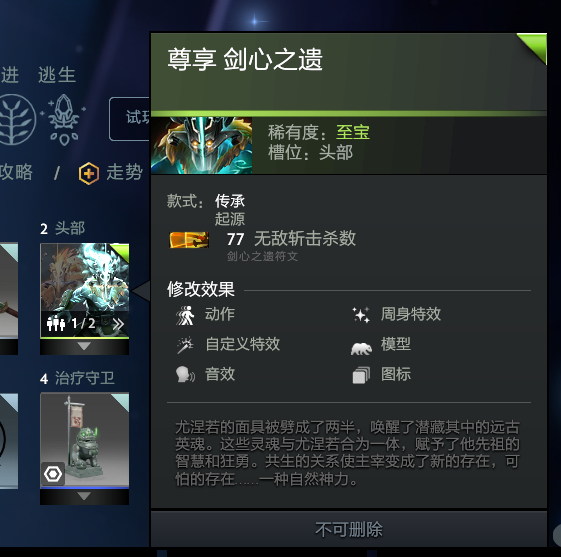This screenshot has height=557, width=561.
Task: Click the 图标 stacked icons symbol
Action: click(361, 375)
